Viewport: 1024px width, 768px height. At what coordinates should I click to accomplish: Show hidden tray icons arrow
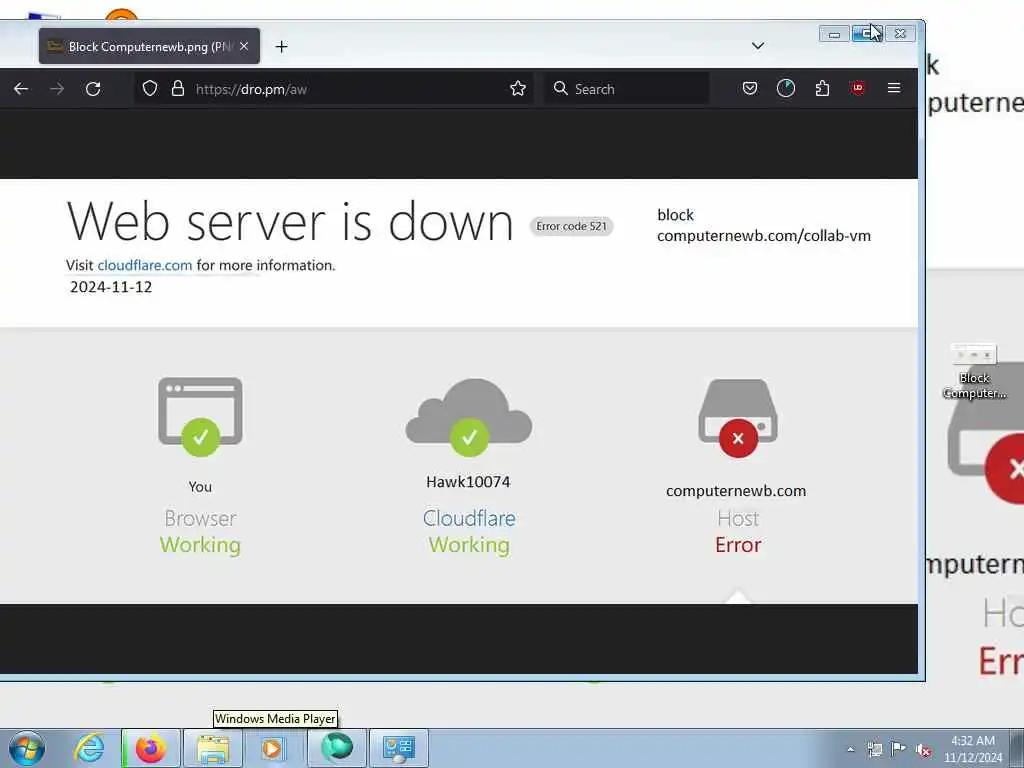coord(850,750)
